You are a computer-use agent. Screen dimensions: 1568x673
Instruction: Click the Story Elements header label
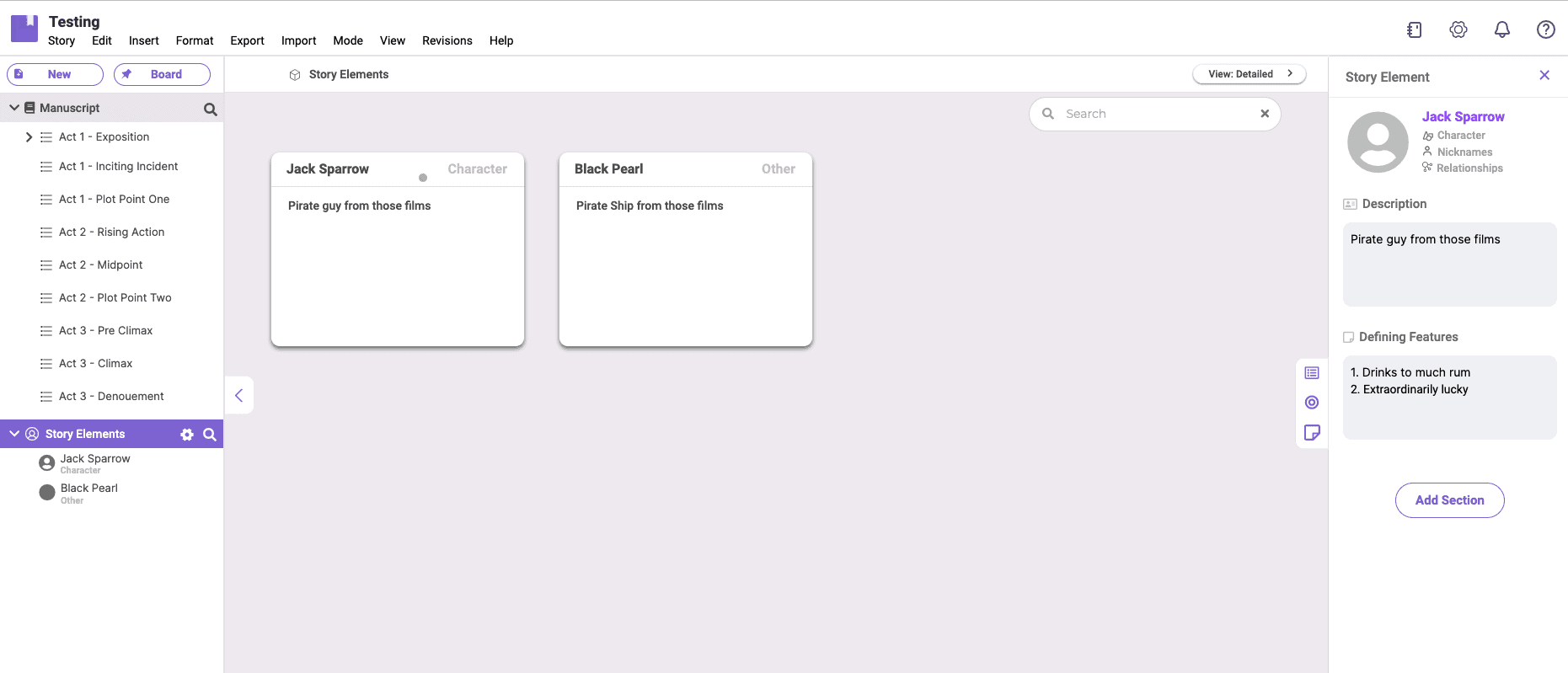pos(349,75)
